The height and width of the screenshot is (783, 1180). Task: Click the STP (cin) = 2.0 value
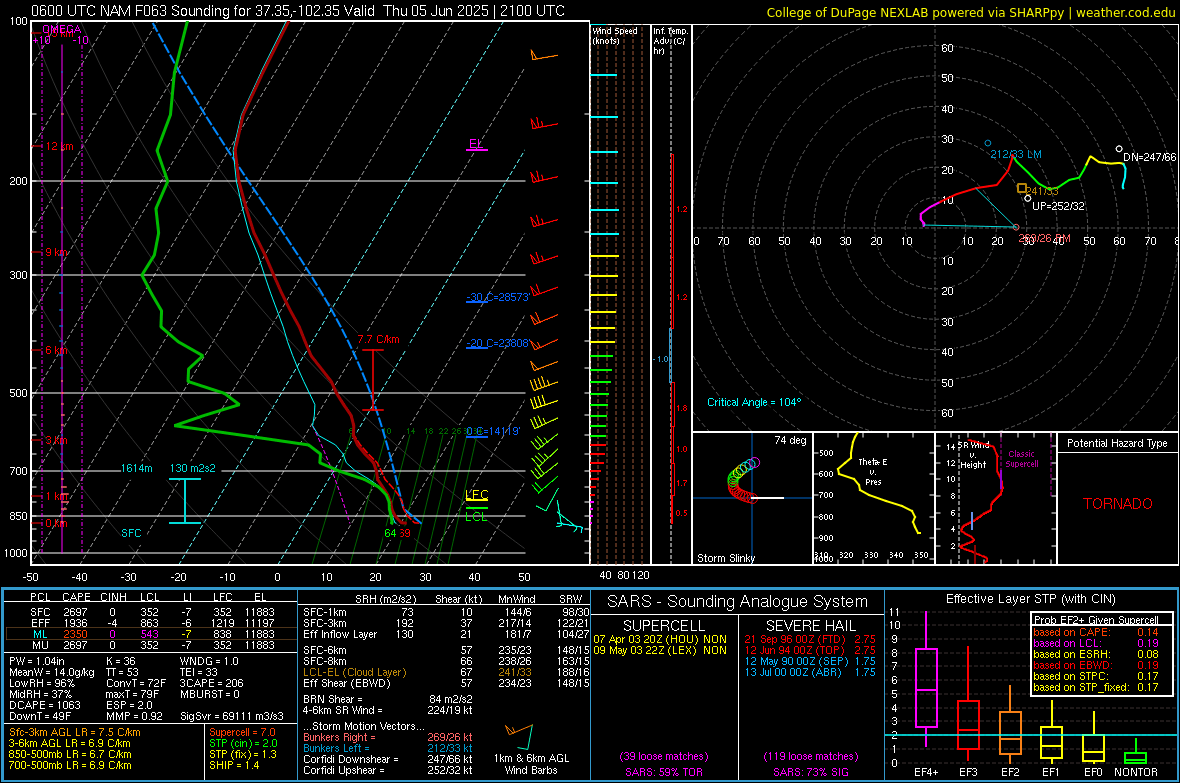point(243,743)
